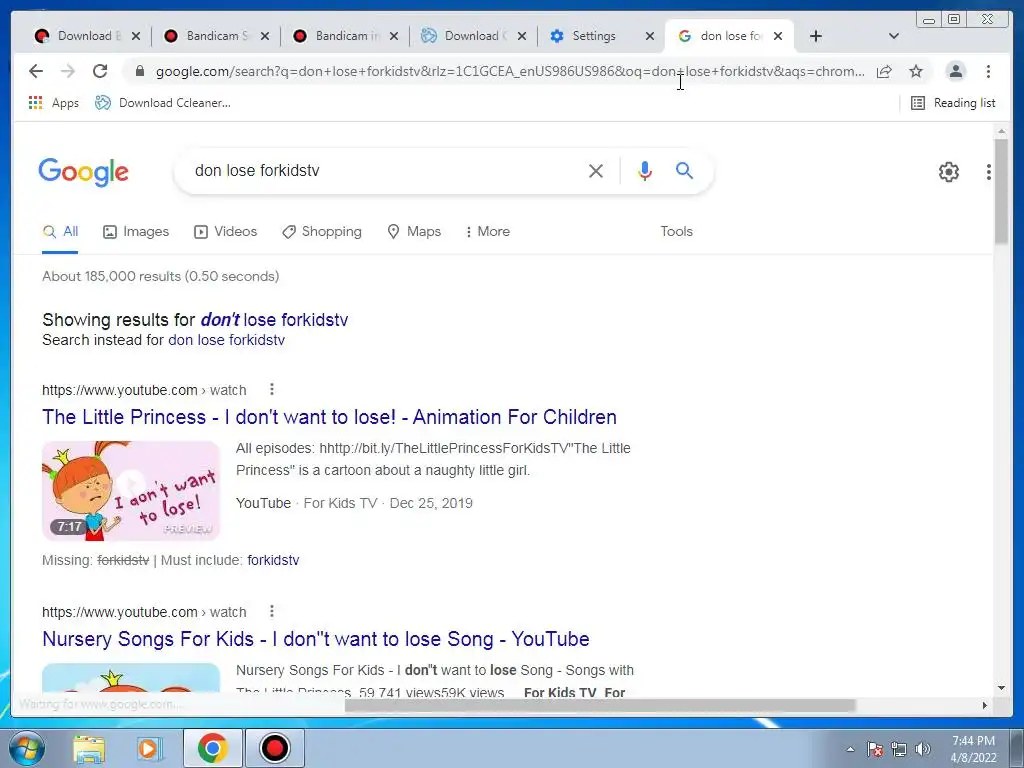This screenshot has height=768, width=1024.
Task: Open File Explorer from taskbar
Action: [x=89, y=748]
